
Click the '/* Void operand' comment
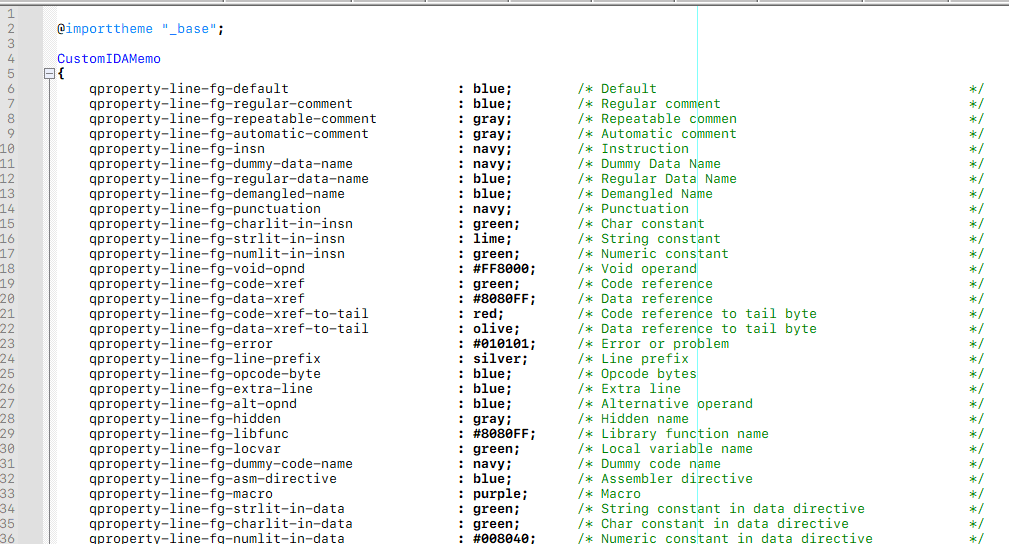[637, 269]
